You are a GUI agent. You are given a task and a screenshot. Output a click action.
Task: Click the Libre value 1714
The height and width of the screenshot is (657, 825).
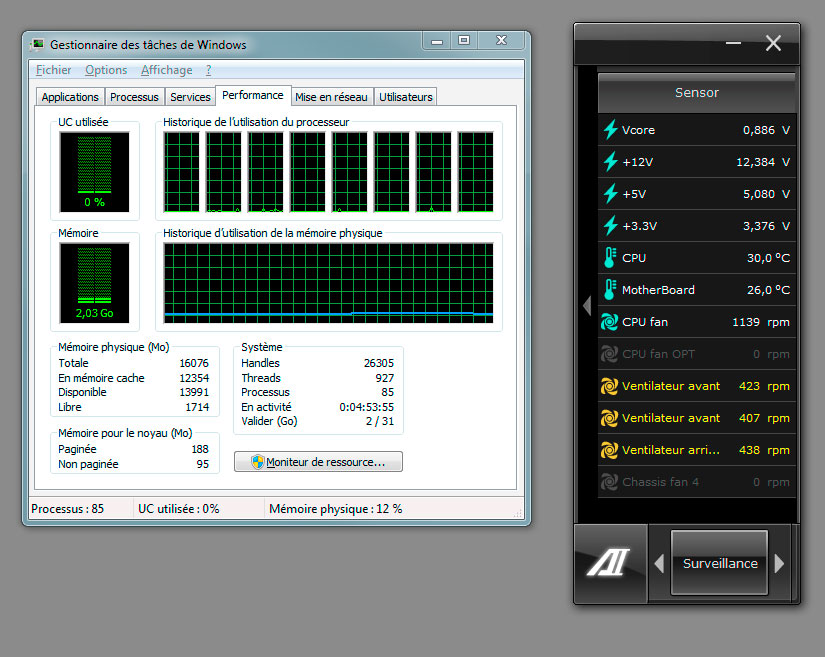[x=197, y=407]
